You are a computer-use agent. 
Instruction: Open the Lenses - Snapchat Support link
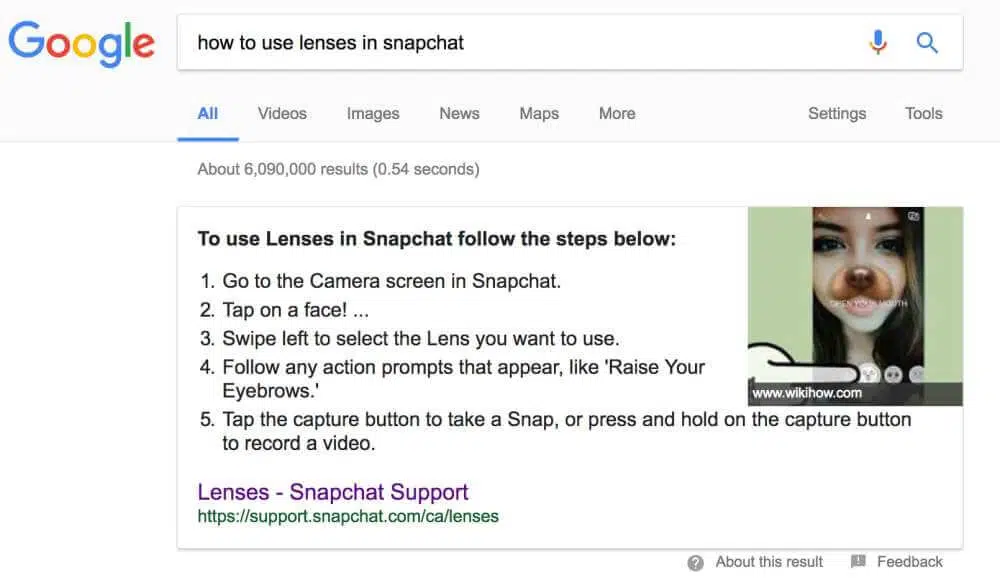click(x=333, y=492)
